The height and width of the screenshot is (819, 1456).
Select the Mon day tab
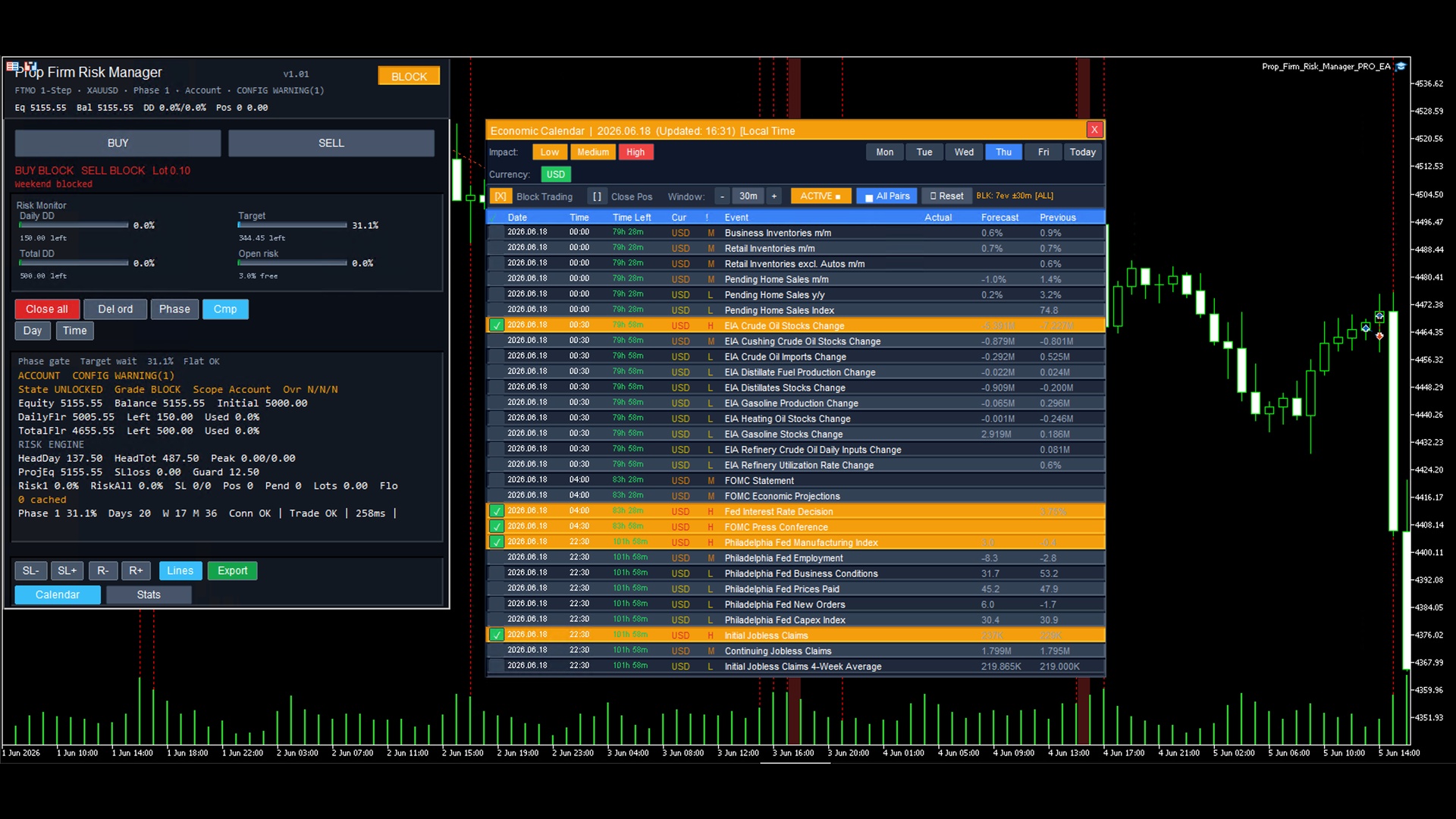tap(885, 152)
